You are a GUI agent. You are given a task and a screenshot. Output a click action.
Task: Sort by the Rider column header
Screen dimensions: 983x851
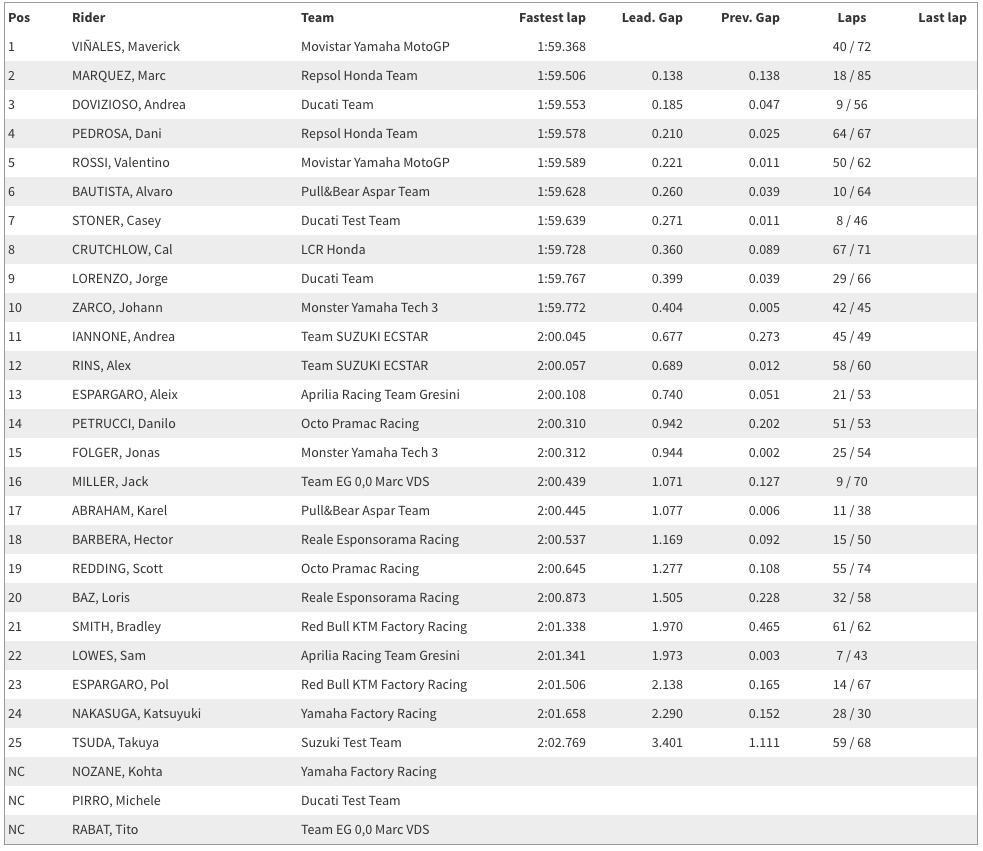click(88, 17)
